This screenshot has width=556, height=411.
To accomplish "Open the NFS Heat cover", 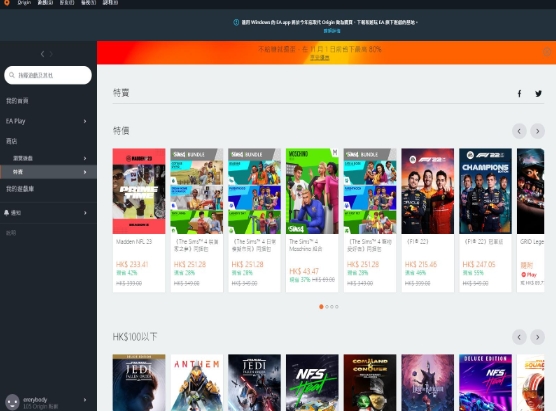I will [x=312, y=383].
